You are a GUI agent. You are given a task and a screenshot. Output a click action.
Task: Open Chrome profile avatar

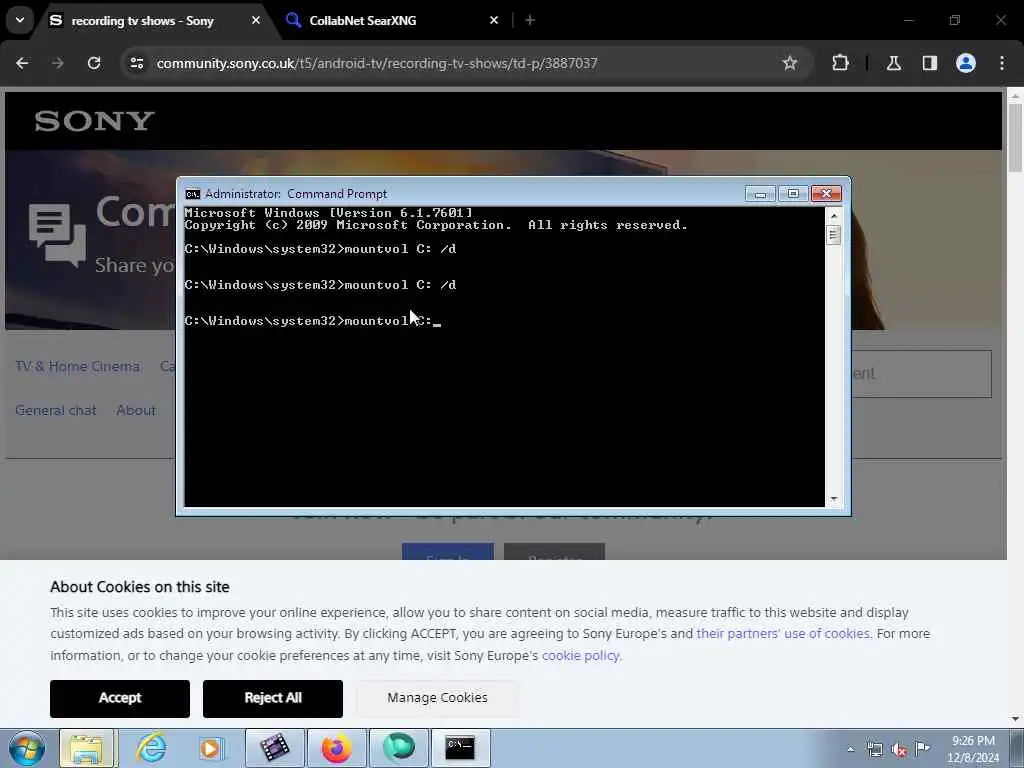point(966,63)
